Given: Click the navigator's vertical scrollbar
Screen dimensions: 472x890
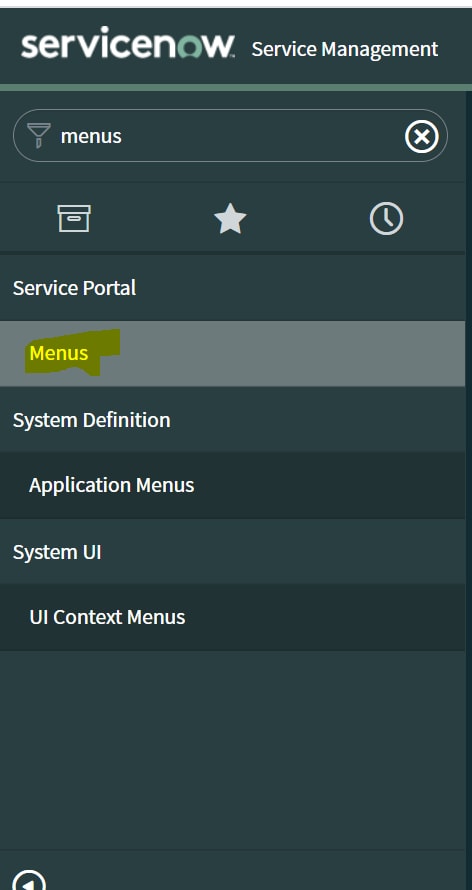Looking at the screenshot, I should pos(469,471).
